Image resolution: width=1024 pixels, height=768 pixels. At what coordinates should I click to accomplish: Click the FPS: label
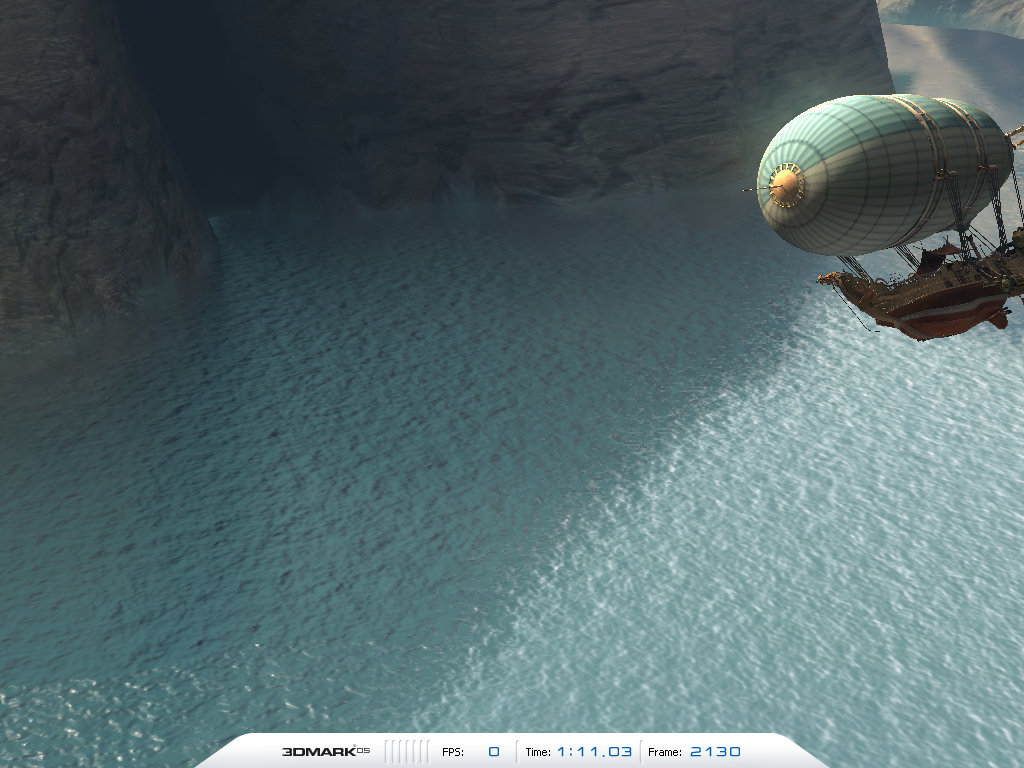pyautogui.click(x=453, y=752)
